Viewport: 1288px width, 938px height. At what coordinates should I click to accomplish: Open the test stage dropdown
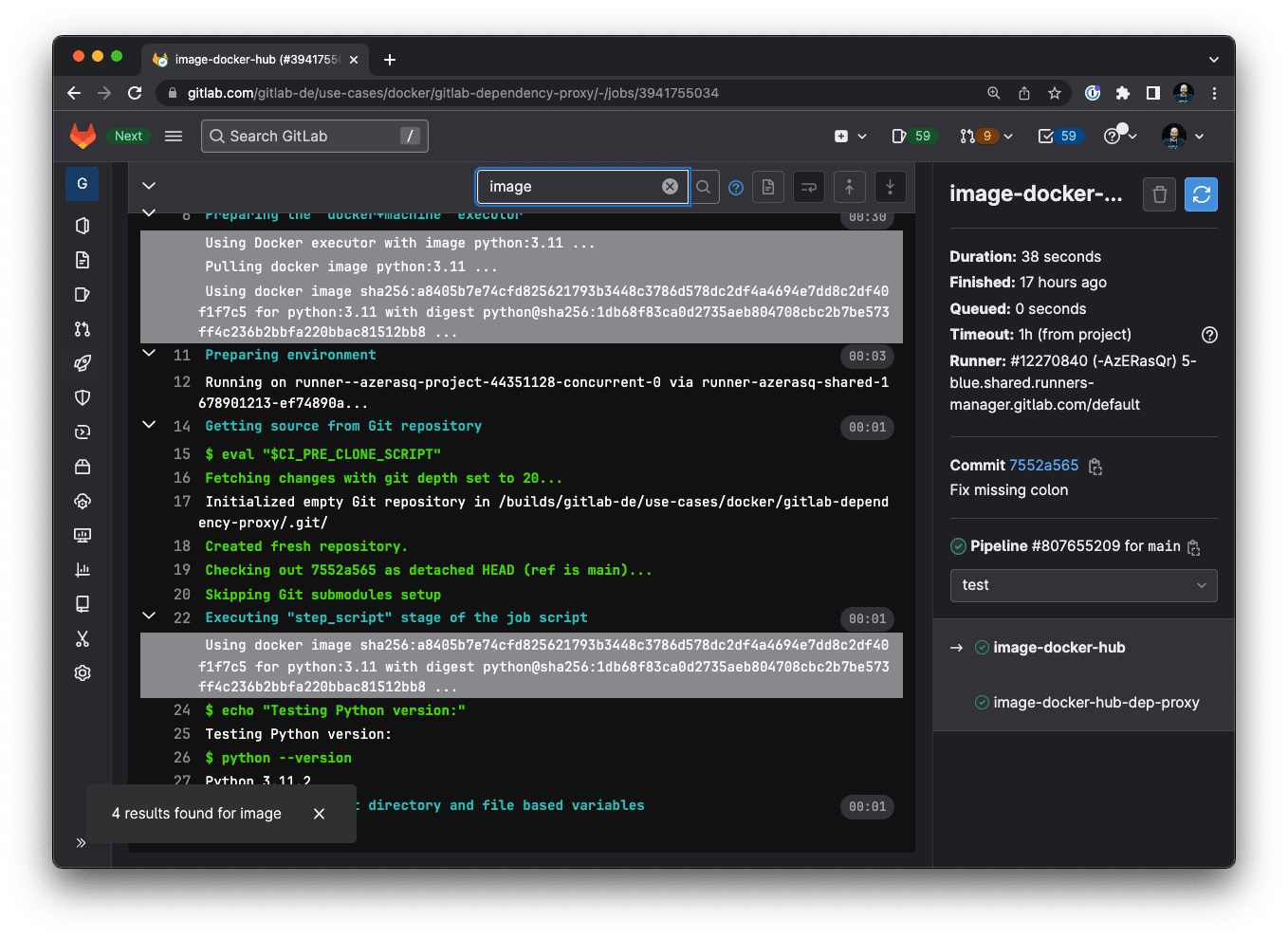point(1083,585)
